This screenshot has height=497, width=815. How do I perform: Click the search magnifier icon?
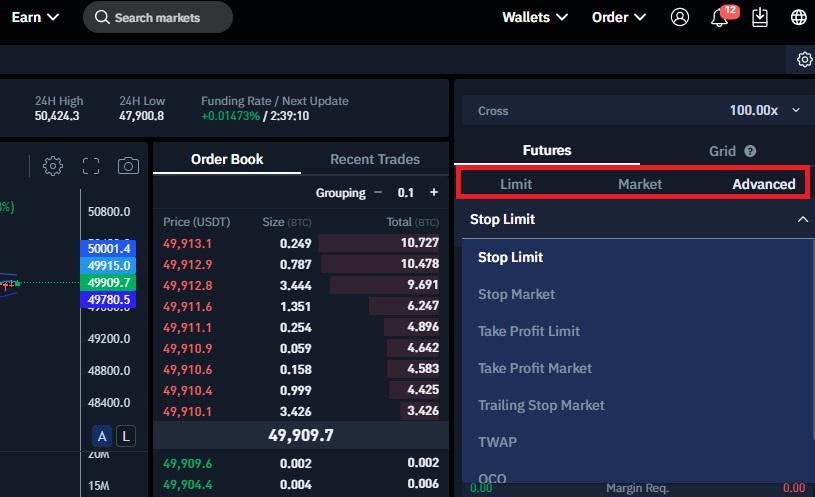(x=102, y=17)
